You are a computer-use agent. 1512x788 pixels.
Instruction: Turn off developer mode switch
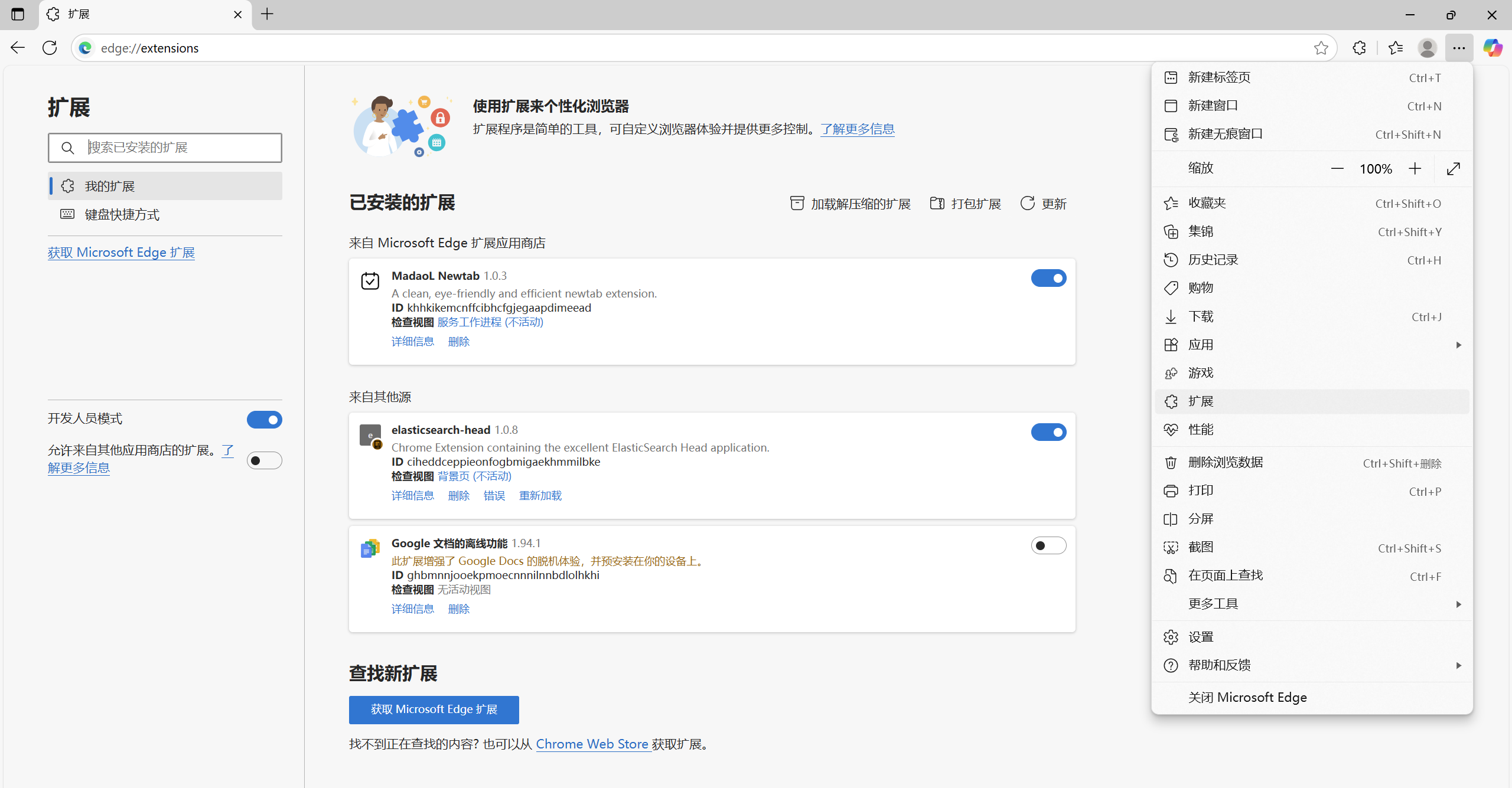pos(264,420)
